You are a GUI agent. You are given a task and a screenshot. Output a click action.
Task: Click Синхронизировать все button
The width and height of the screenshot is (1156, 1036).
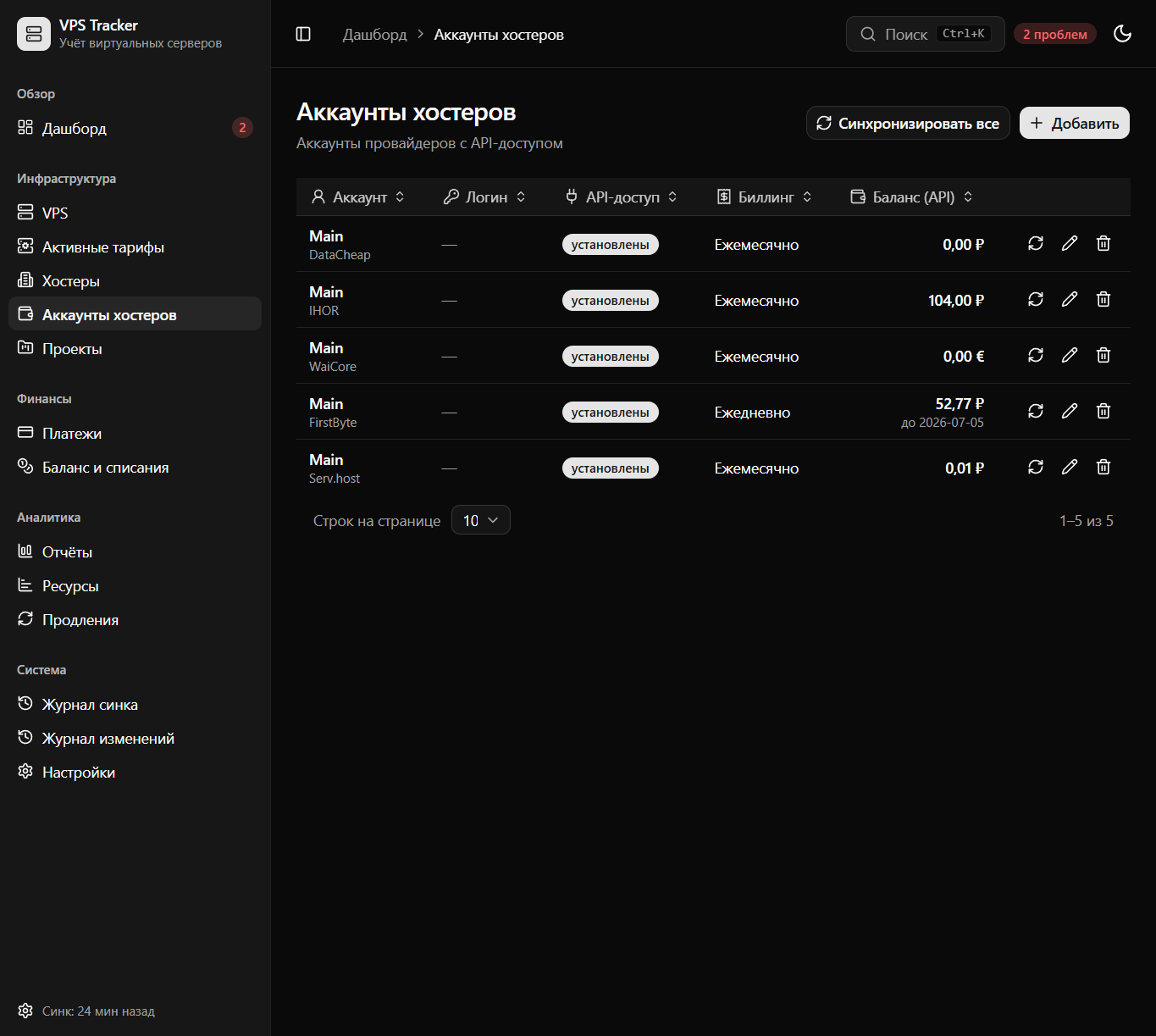tap(908, 123)
